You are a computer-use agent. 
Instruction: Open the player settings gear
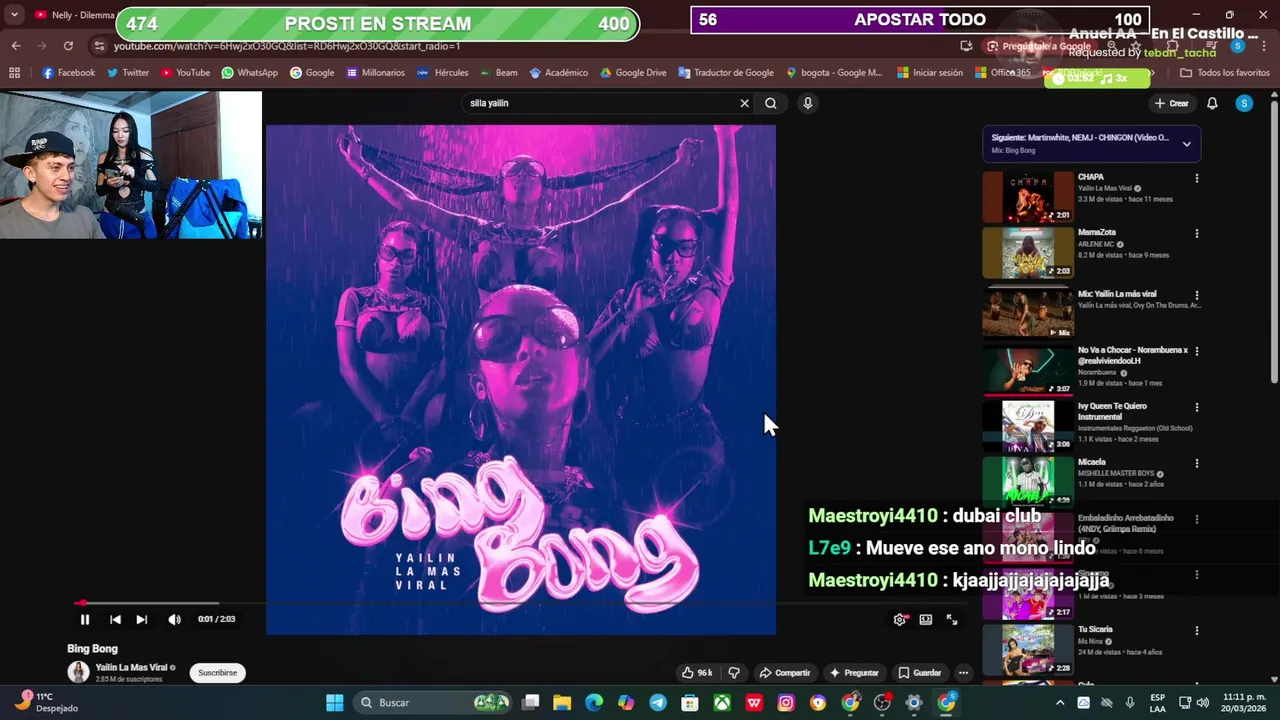pyautogui.click(x=900, y=619)
